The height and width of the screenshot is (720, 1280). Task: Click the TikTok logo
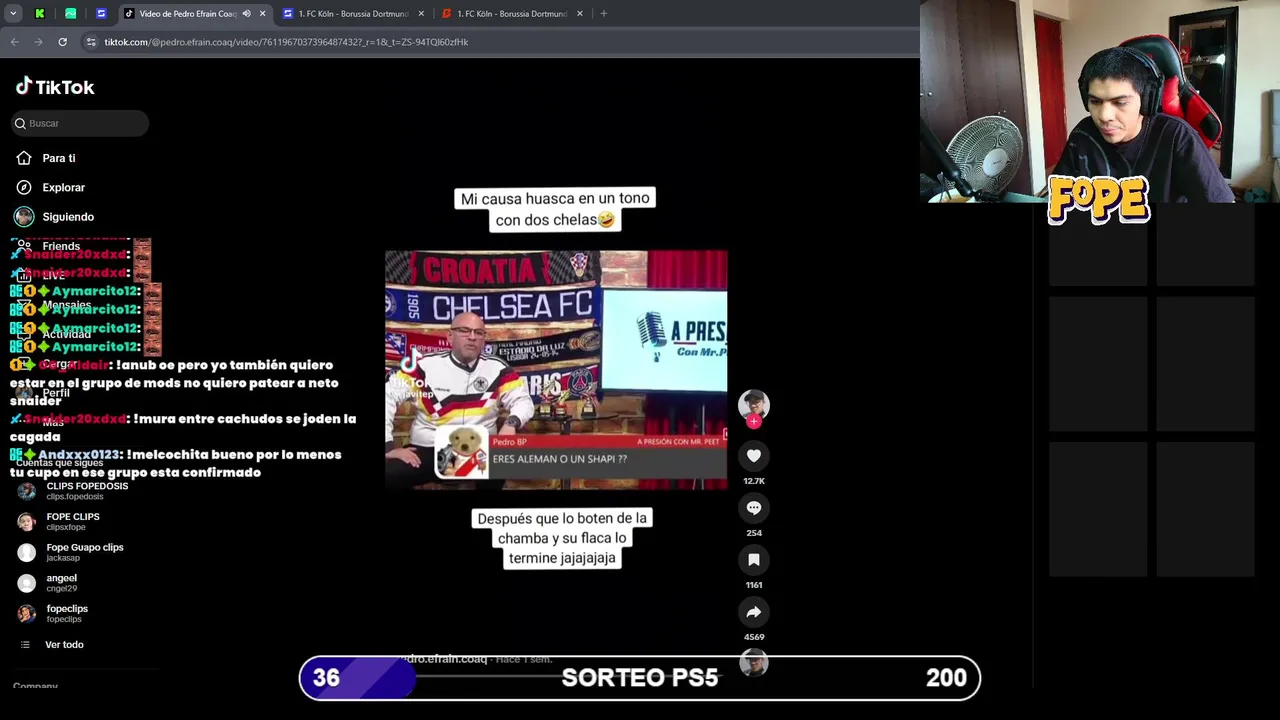(55, 87)
